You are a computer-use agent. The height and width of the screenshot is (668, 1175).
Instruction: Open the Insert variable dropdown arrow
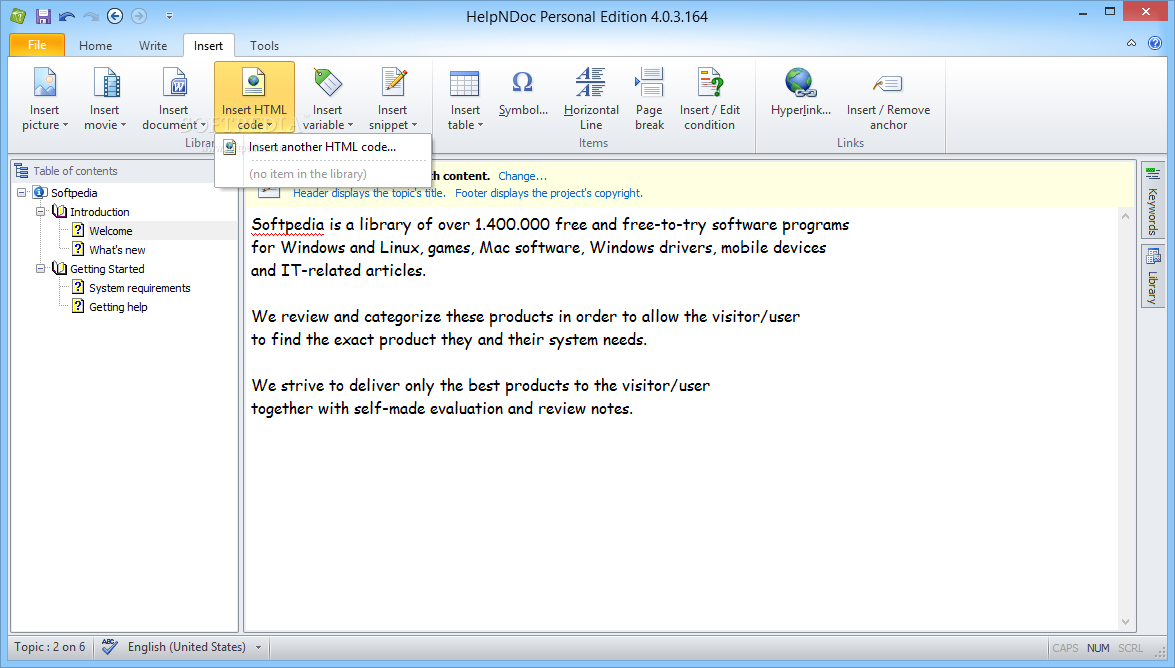[x=350, y=125]
